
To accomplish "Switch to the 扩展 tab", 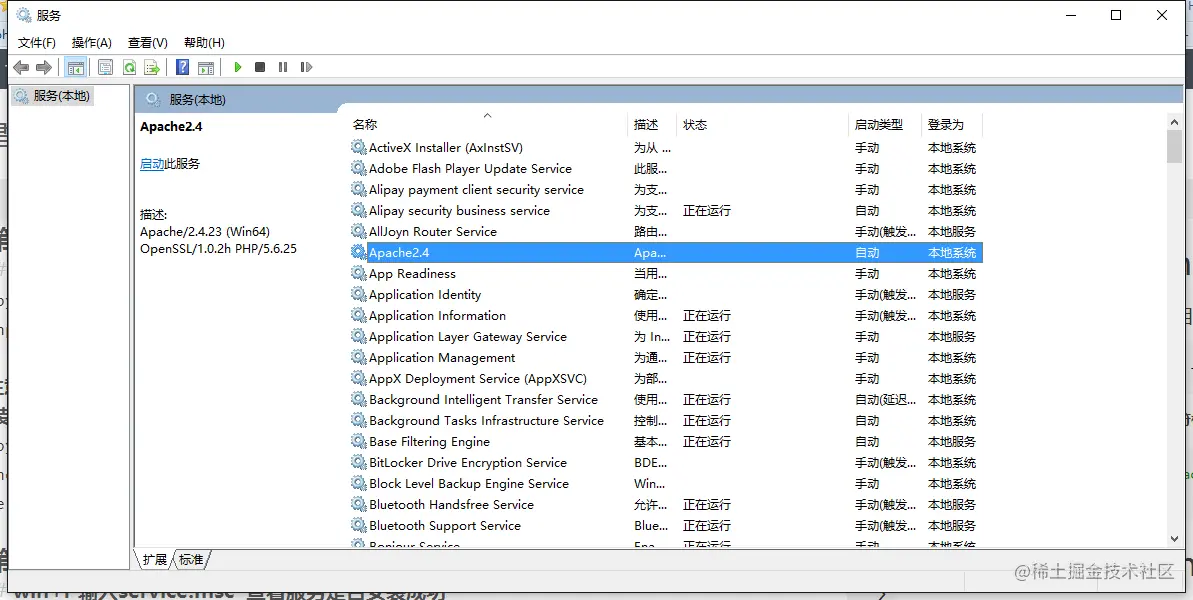I will 155,560.
